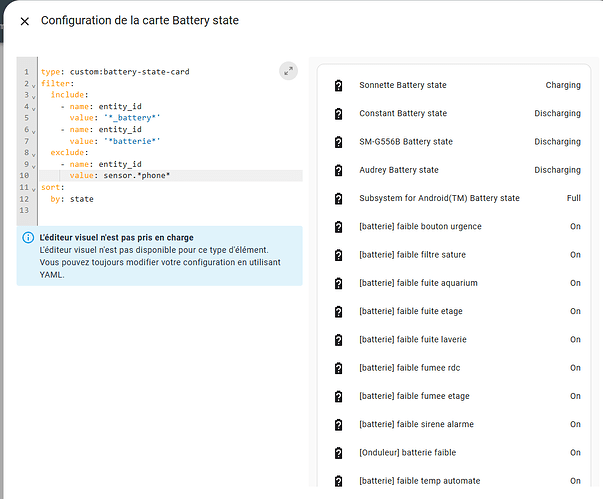Fold the exclude section on line 8

[x=35, y=153]
